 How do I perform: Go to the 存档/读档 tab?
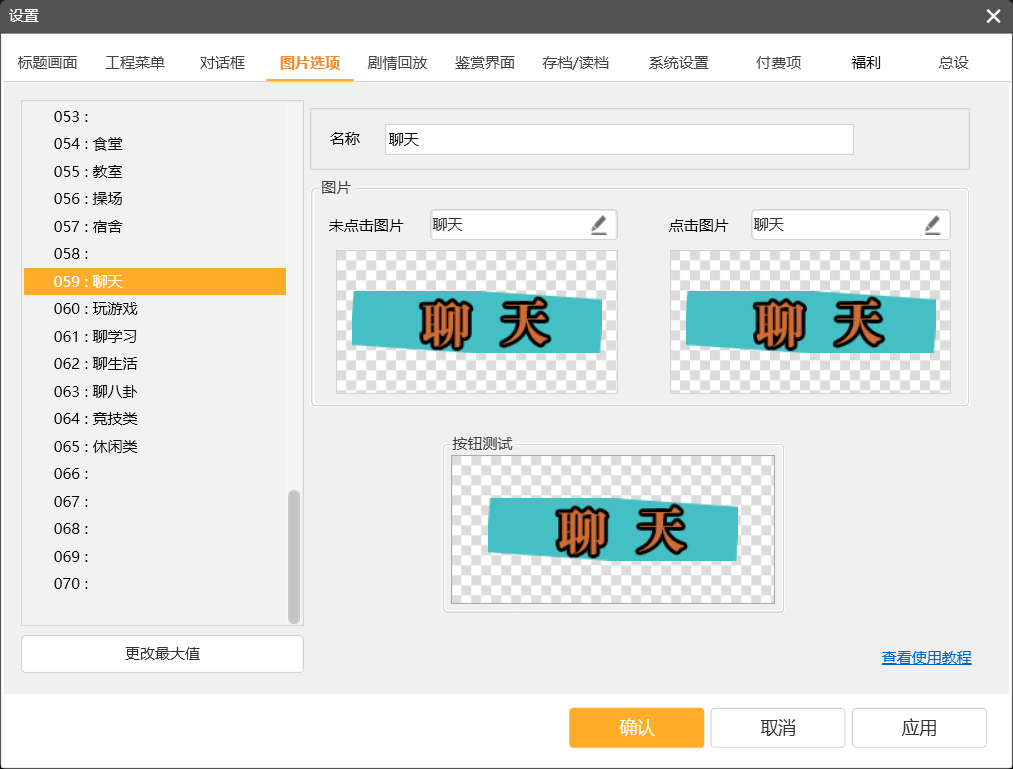(x=575, y=62)
